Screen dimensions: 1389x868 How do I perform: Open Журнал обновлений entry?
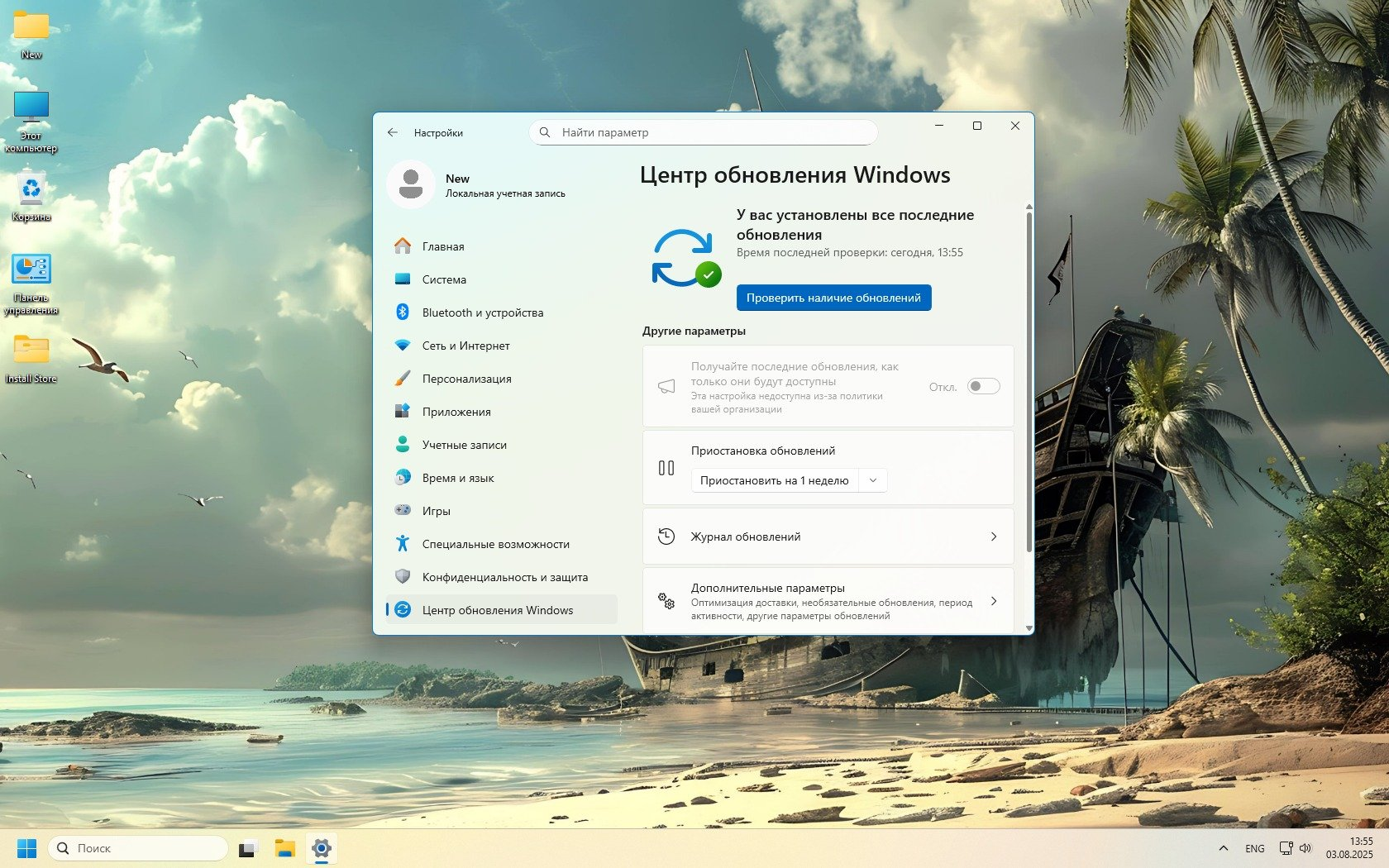[828, 537]
